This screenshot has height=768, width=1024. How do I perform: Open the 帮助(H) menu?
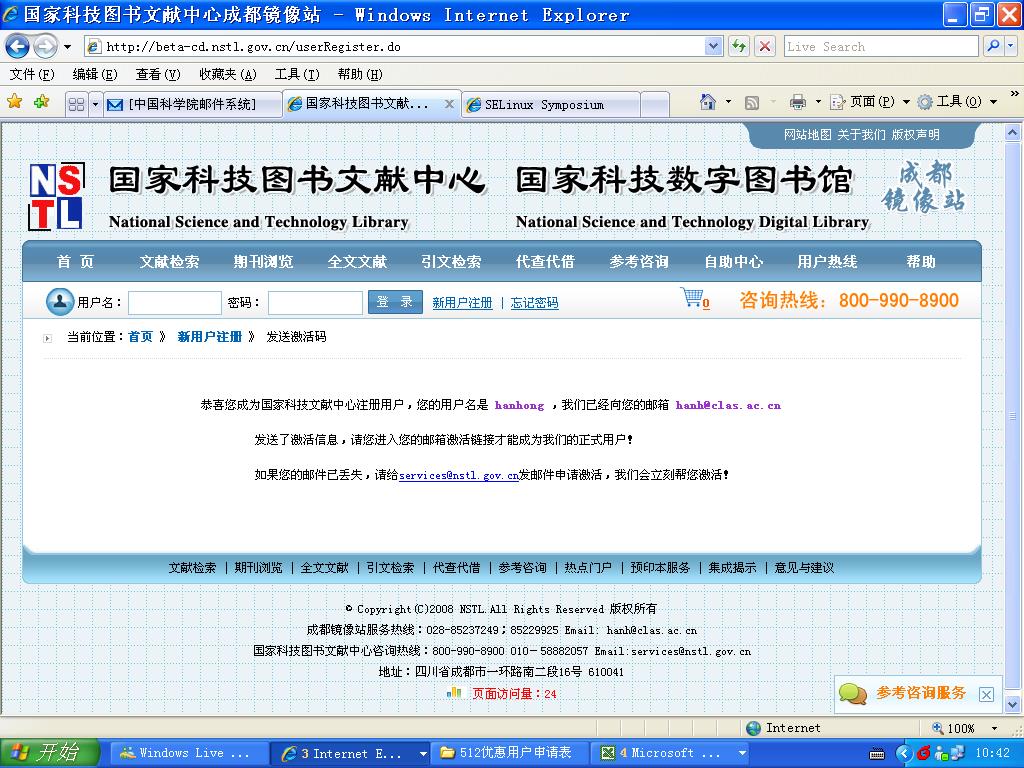[x=360, y=74]
